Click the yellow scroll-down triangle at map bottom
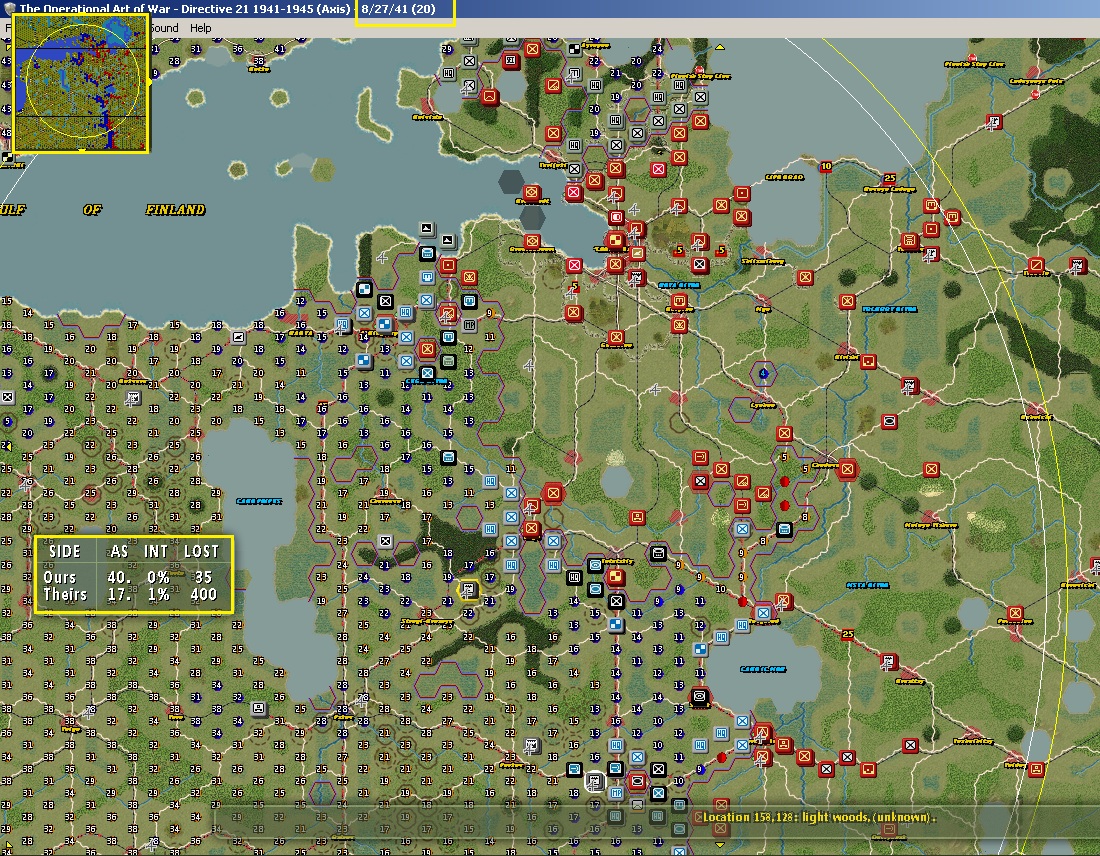The image size is (1100, 856). (x=720, y=845)
